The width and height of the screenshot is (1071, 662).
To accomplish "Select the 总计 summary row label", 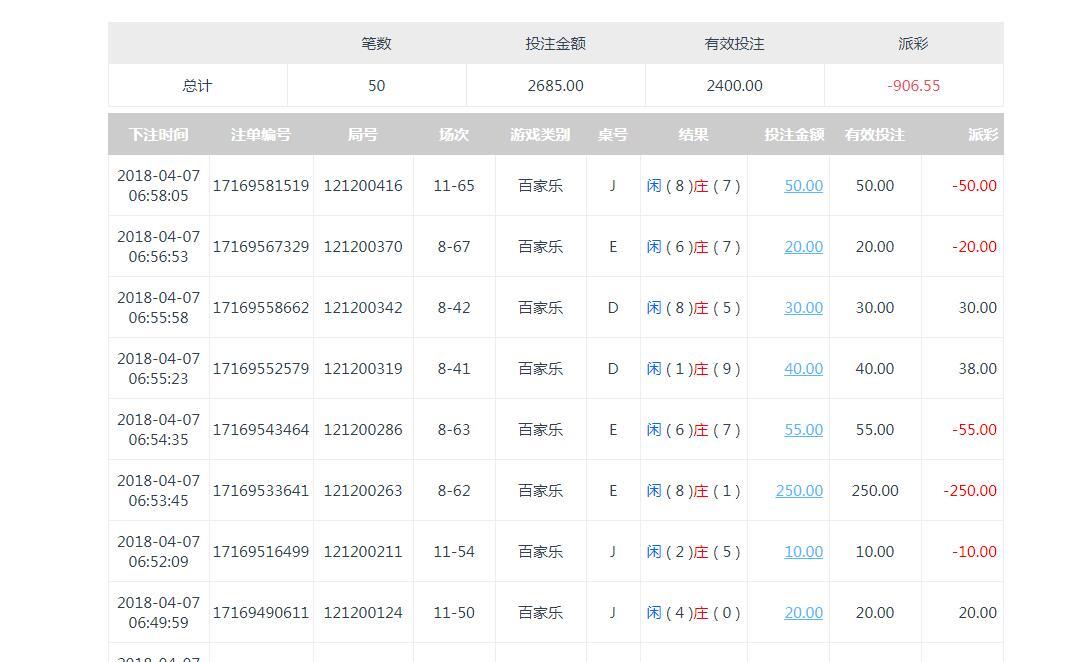I will coord(197,86).
